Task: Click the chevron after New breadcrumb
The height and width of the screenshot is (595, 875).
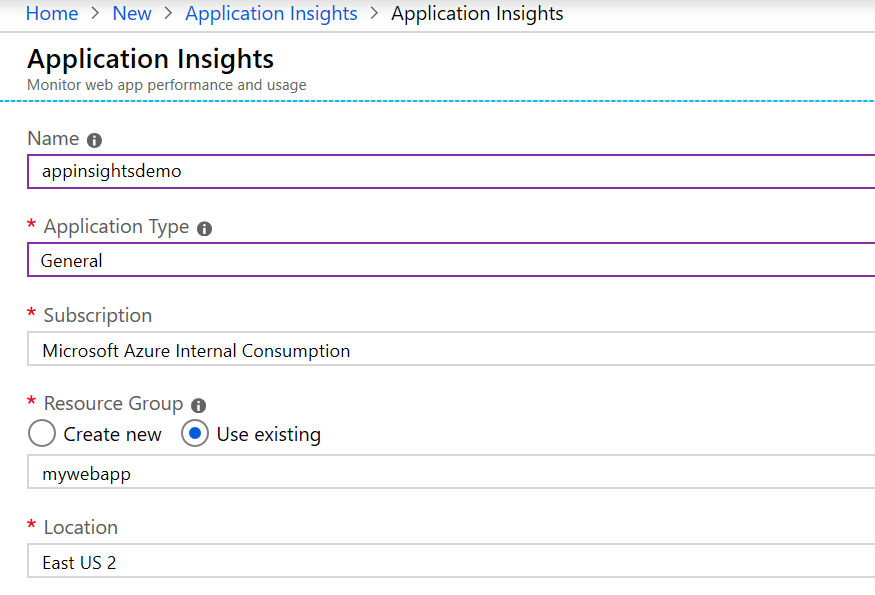Action: 169,13
